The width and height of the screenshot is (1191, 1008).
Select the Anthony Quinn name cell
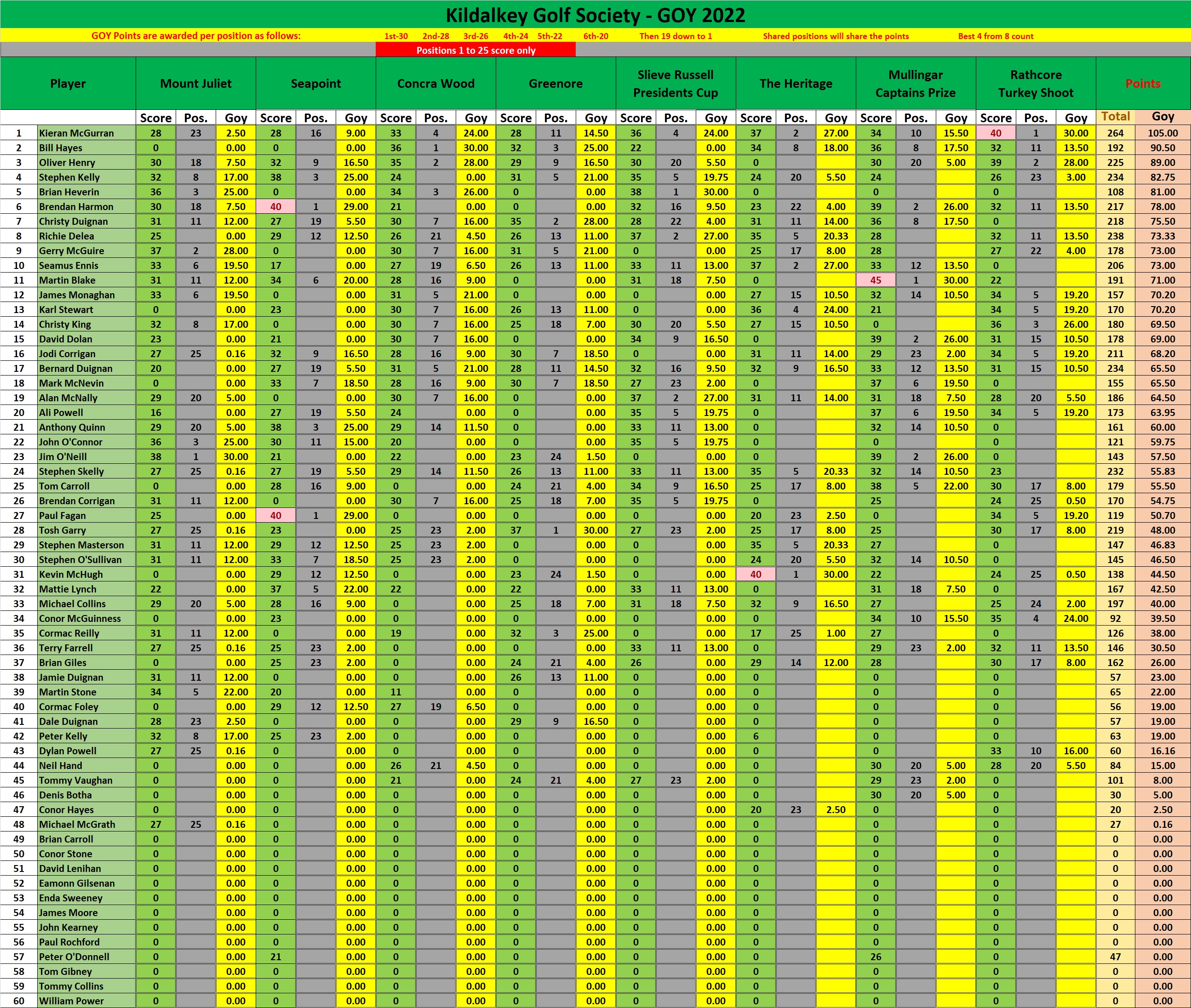click(x=86, y=427)
